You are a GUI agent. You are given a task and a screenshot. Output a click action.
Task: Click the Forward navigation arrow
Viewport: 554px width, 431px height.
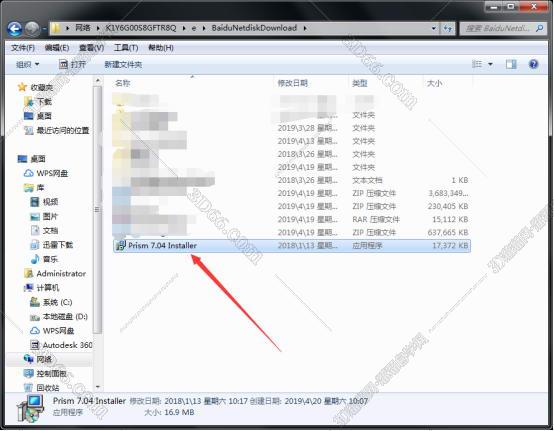[32, 28]
